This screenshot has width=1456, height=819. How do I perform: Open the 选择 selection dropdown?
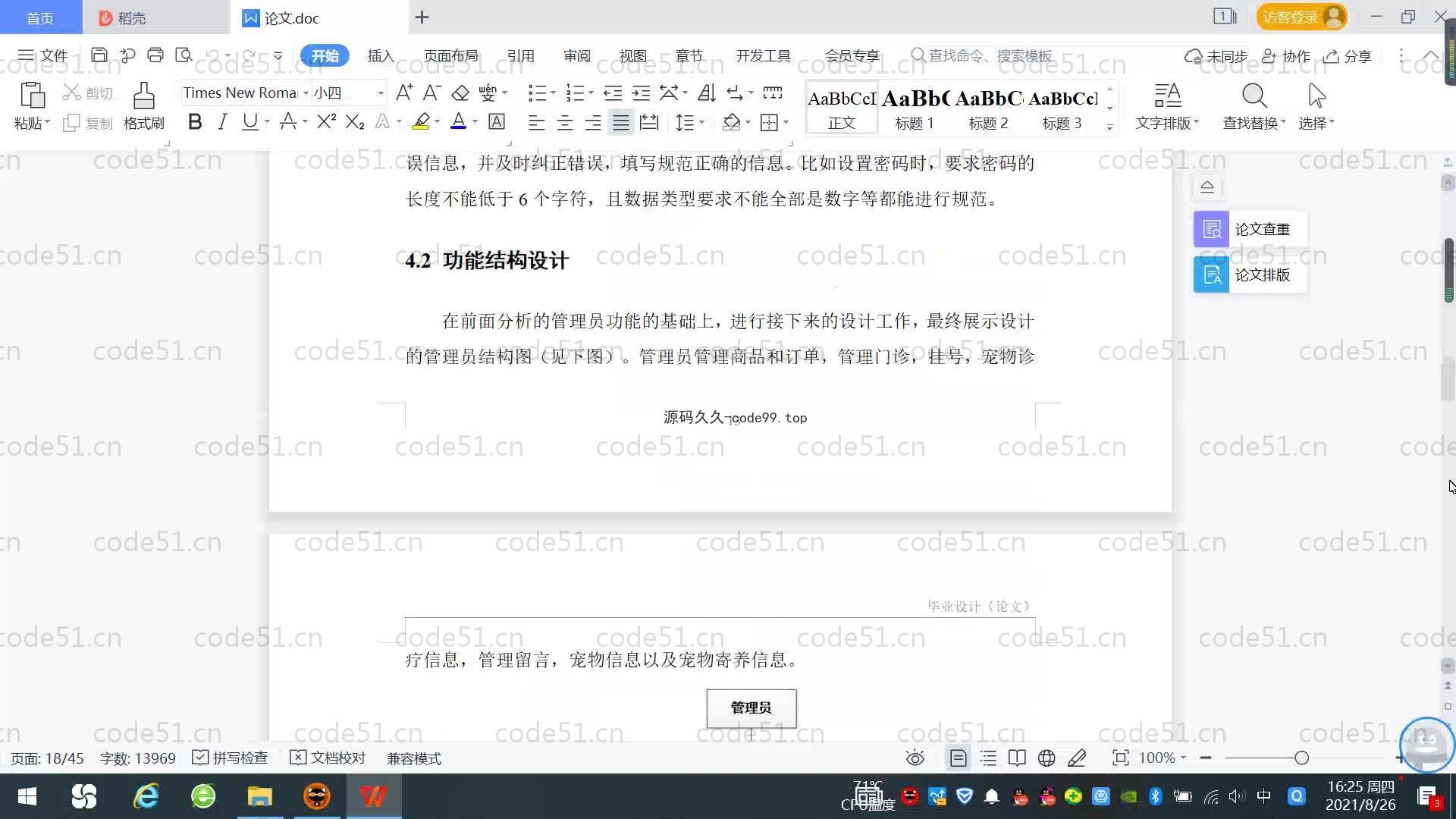coord(1316,106)
